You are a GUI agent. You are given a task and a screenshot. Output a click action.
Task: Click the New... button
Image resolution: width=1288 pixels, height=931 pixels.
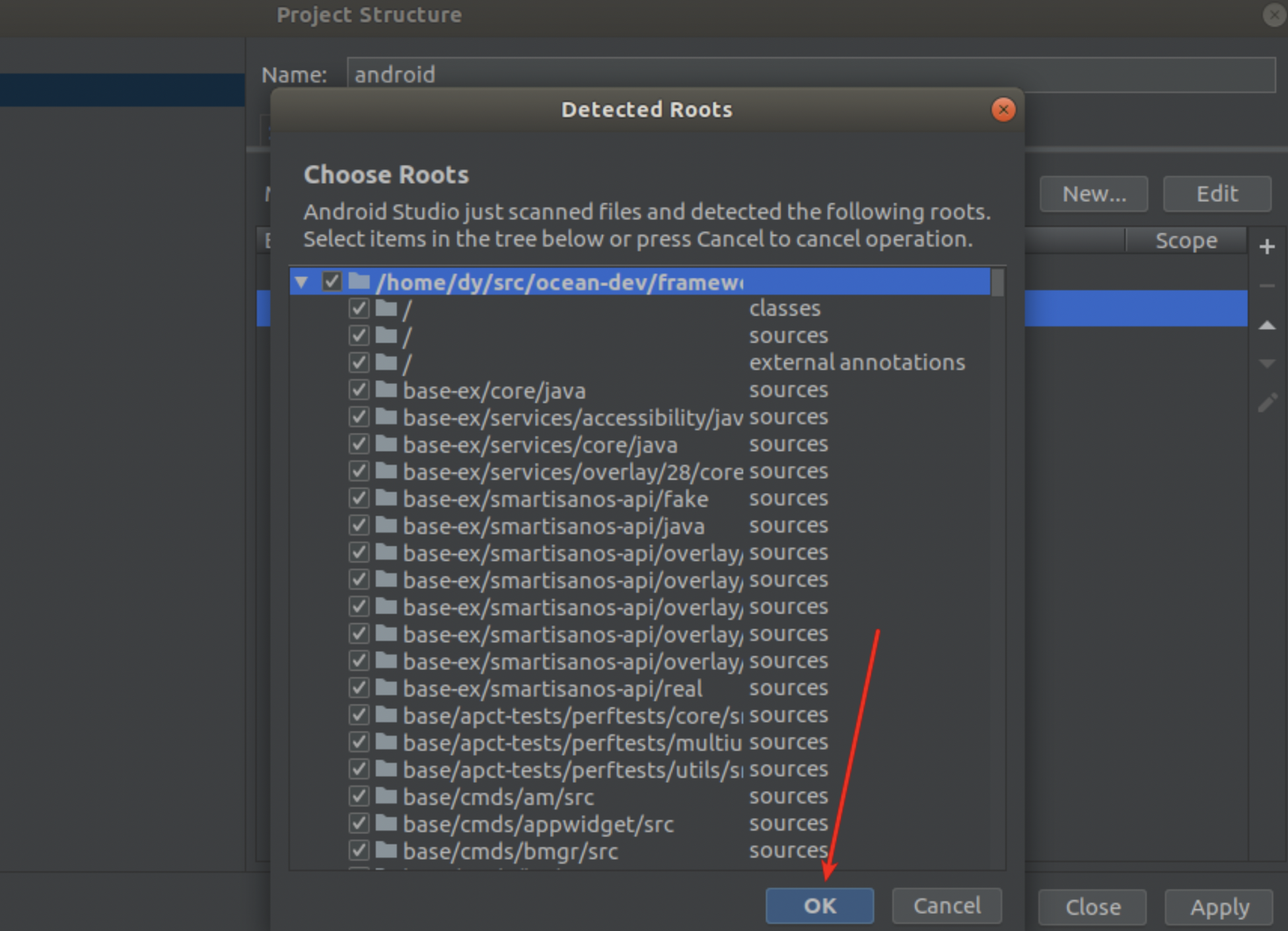(1093, 194)
